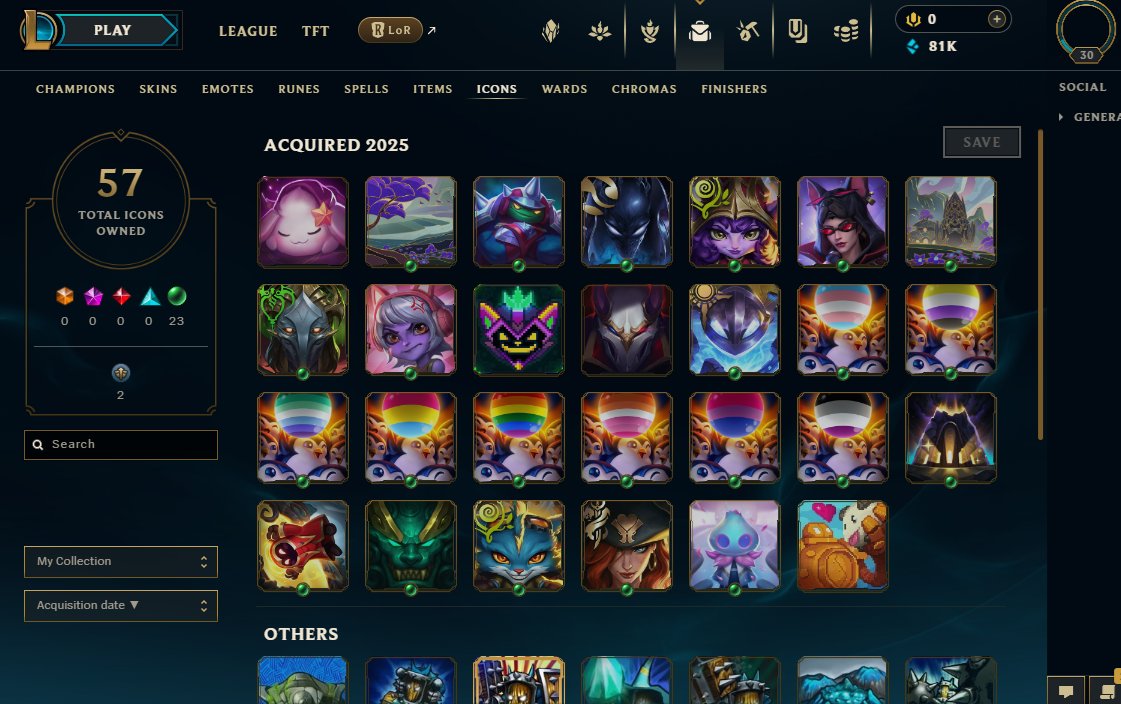Screen dimensions: 1121x704
Task: Select the rainbow pride poro icon
Action: click(x=518, y=437)
